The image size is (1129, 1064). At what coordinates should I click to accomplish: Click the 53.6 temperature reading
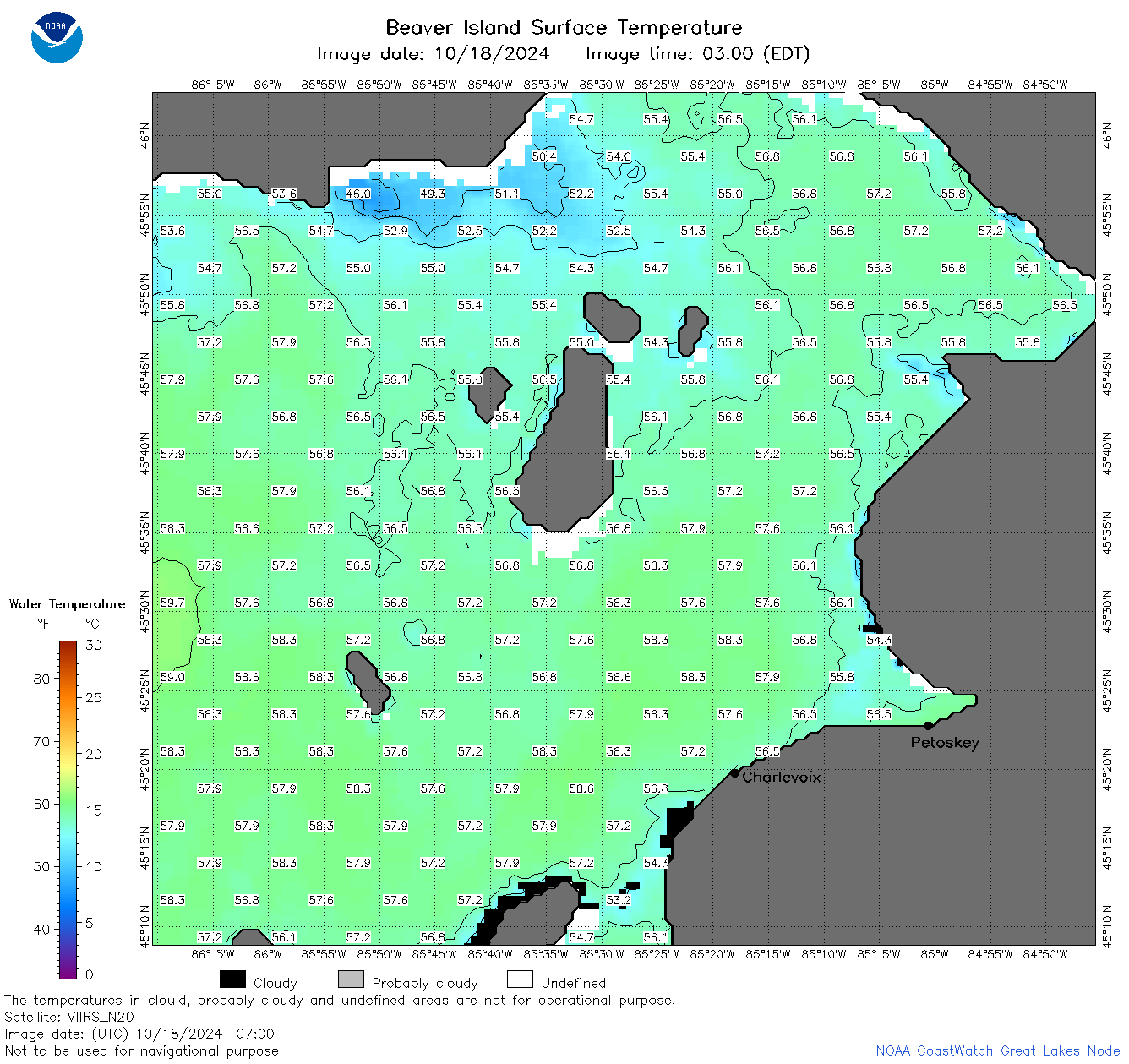click(172, 231)
